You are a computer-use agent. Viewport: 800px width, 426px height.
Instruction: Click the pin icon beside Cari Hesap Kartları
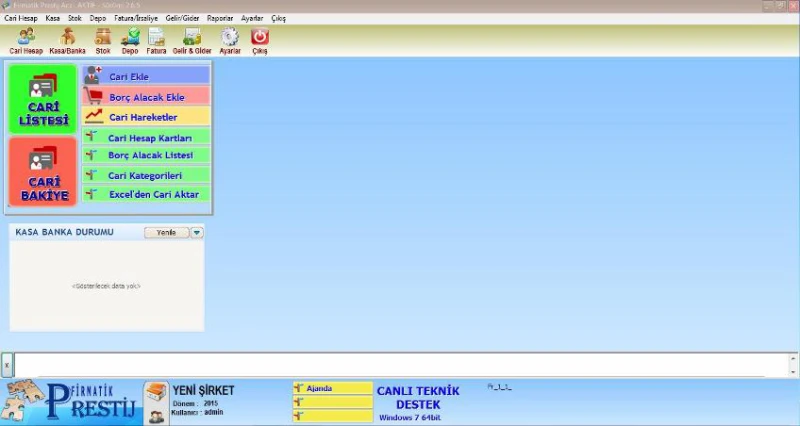(91, 137)
